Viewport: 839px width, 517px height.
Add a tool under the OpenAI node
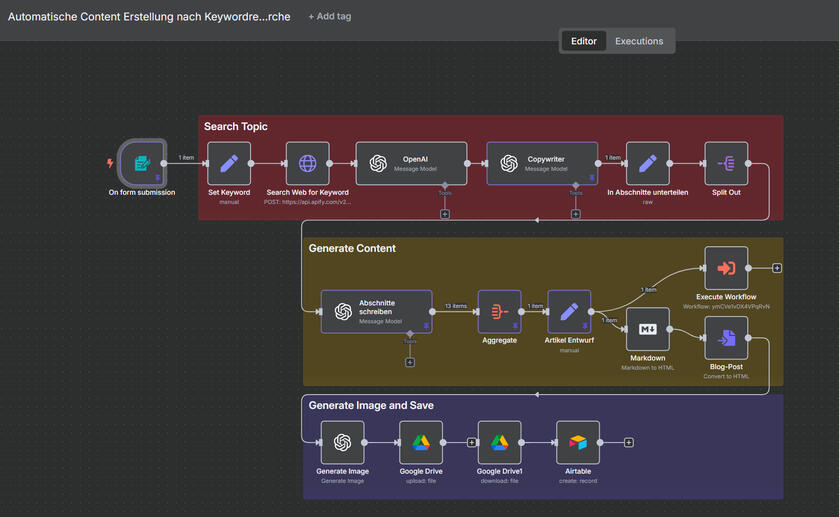[x=445, y=214]
